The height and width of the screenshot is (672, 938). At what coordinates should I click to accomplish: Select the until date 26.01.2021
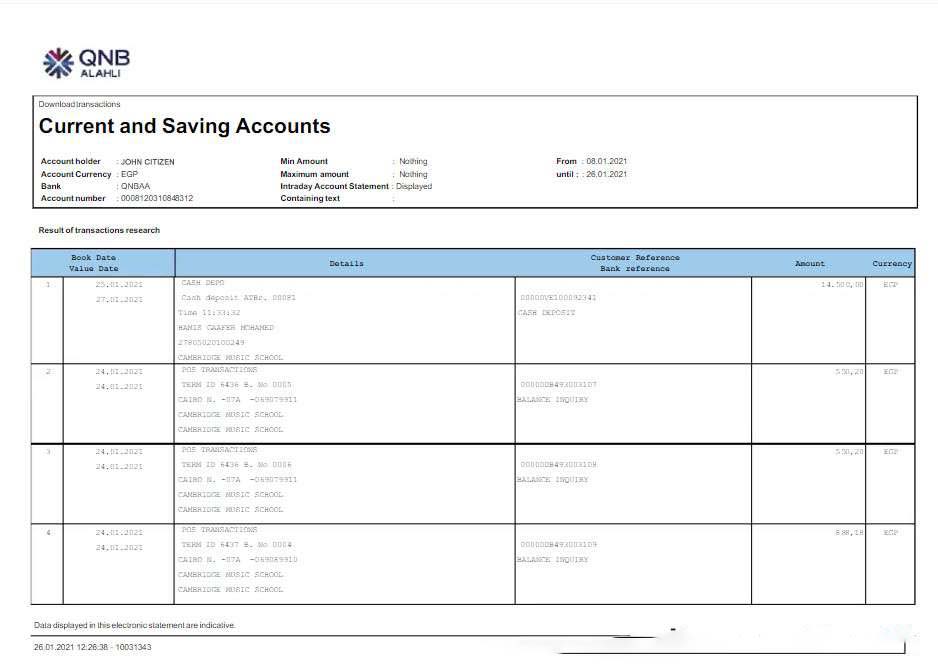click(x=606, y=174)
